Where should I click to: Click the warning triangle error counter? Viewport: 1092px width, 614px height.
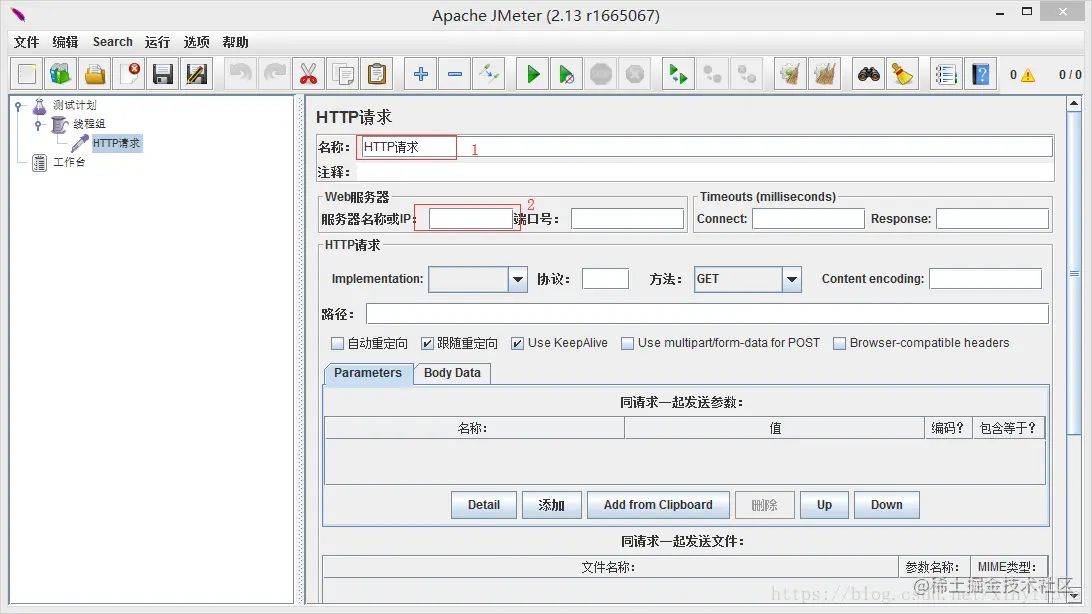coord(1027,75)
